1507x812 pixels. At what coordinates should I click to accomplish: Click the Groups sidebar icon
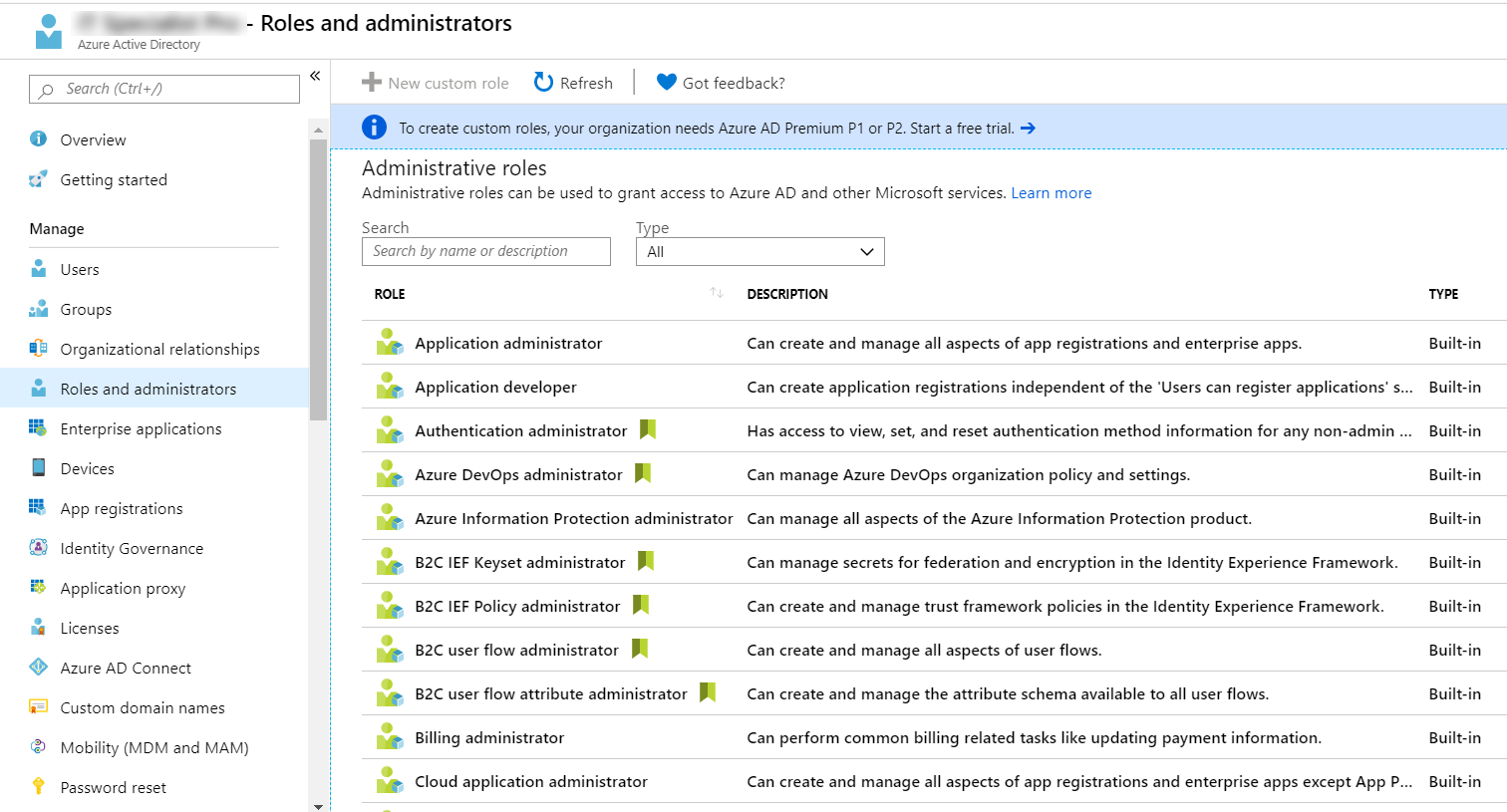tap(38, 309)
